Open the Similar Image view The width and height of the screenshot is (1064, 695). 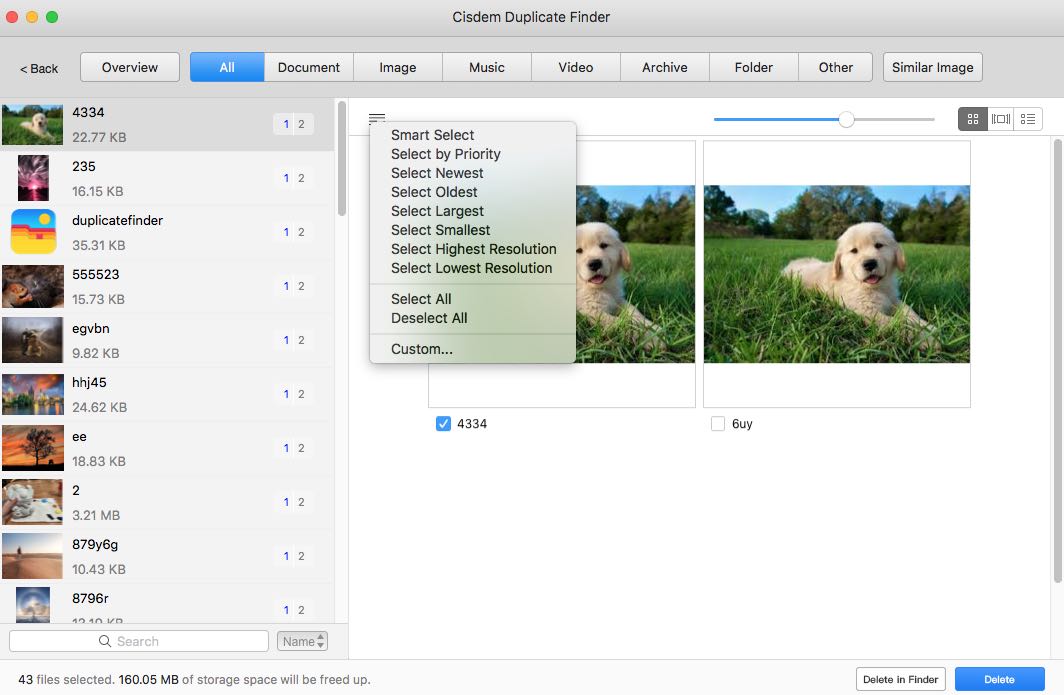point(932,67)
